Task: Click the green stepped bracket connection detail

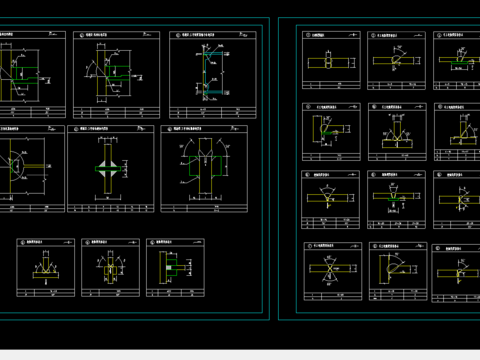Action: (116, 75)
